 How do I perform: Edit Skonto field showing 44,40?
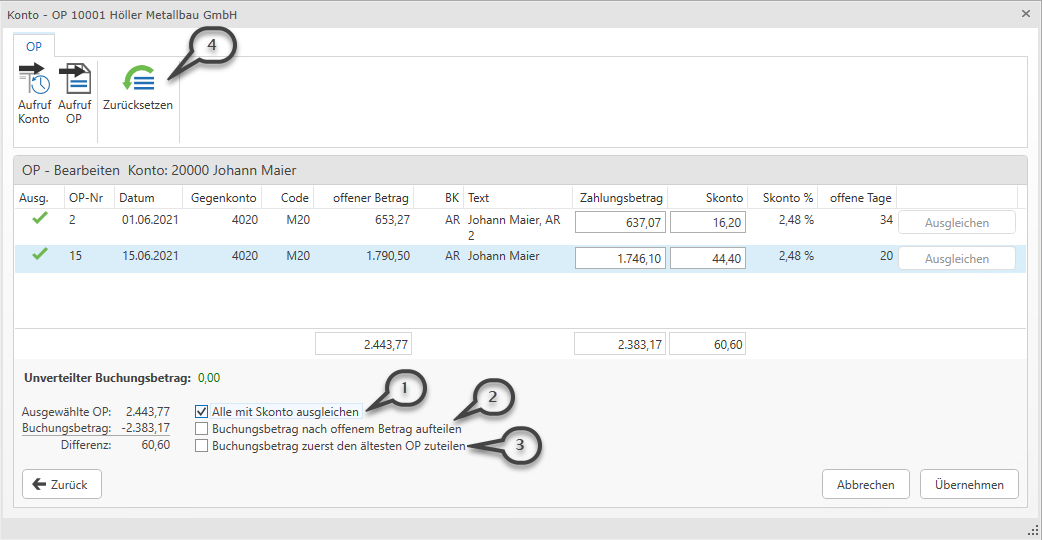click(x=707, y=259)
